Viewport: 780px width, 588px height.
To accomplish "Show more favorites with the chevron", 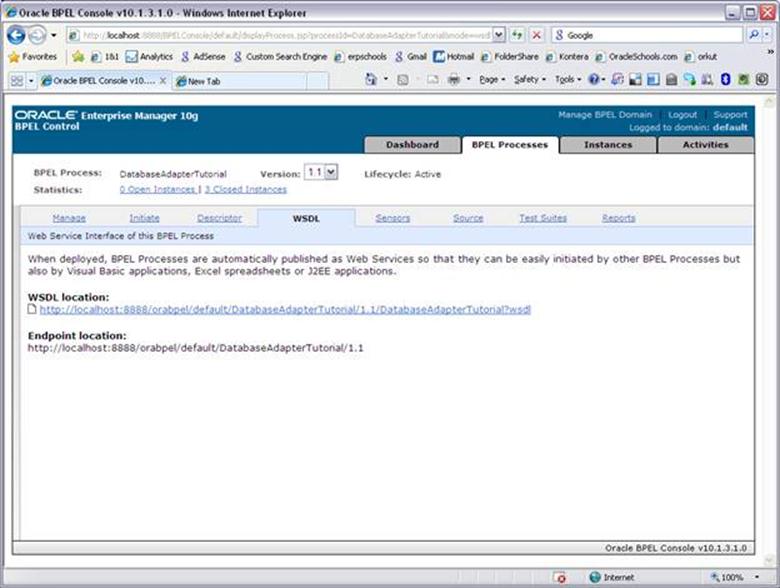I will 771,52.
